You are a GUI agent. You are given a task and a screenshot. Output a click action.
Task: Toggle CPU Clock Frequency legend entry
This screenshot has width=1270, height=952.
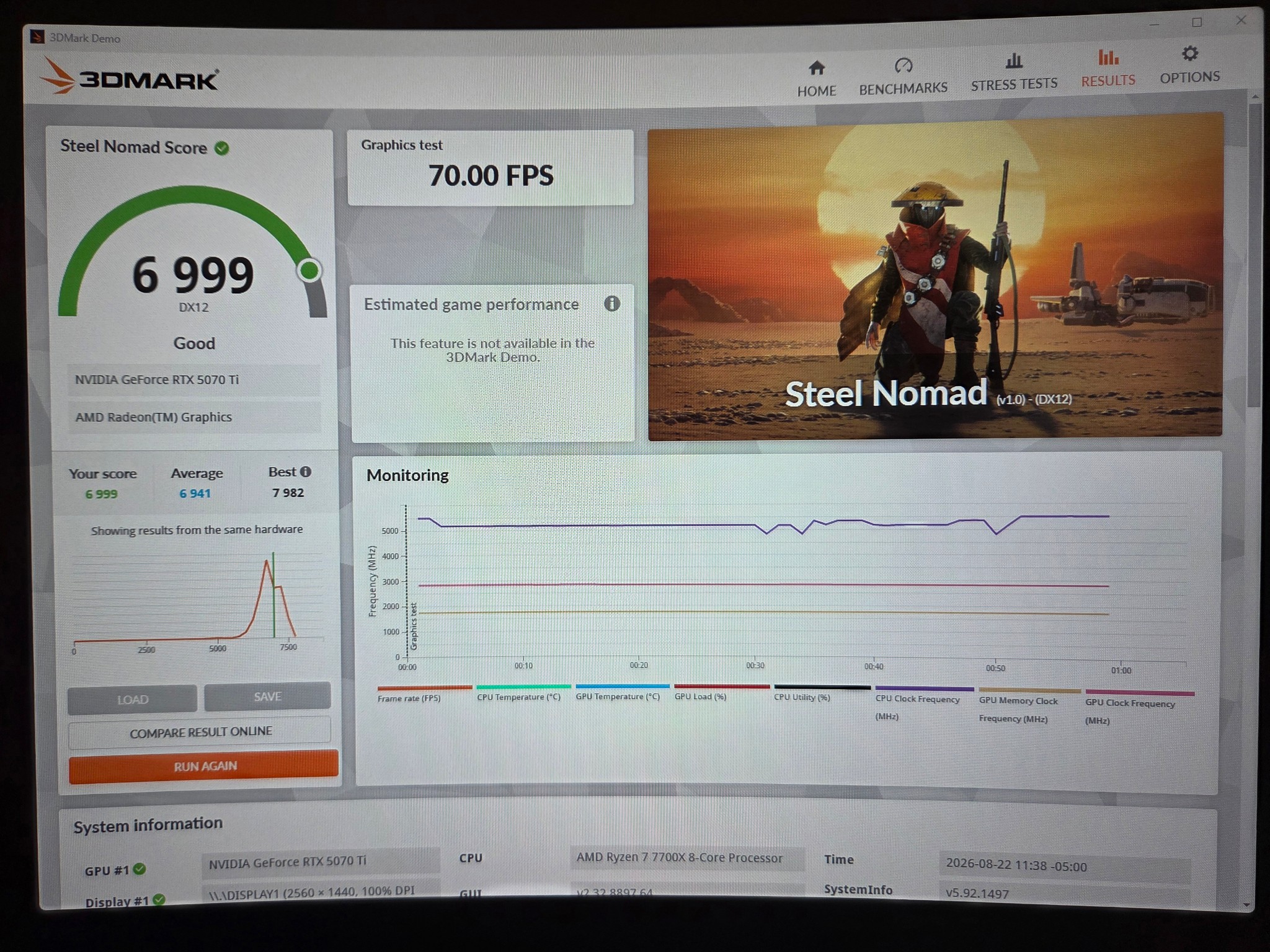924,703
